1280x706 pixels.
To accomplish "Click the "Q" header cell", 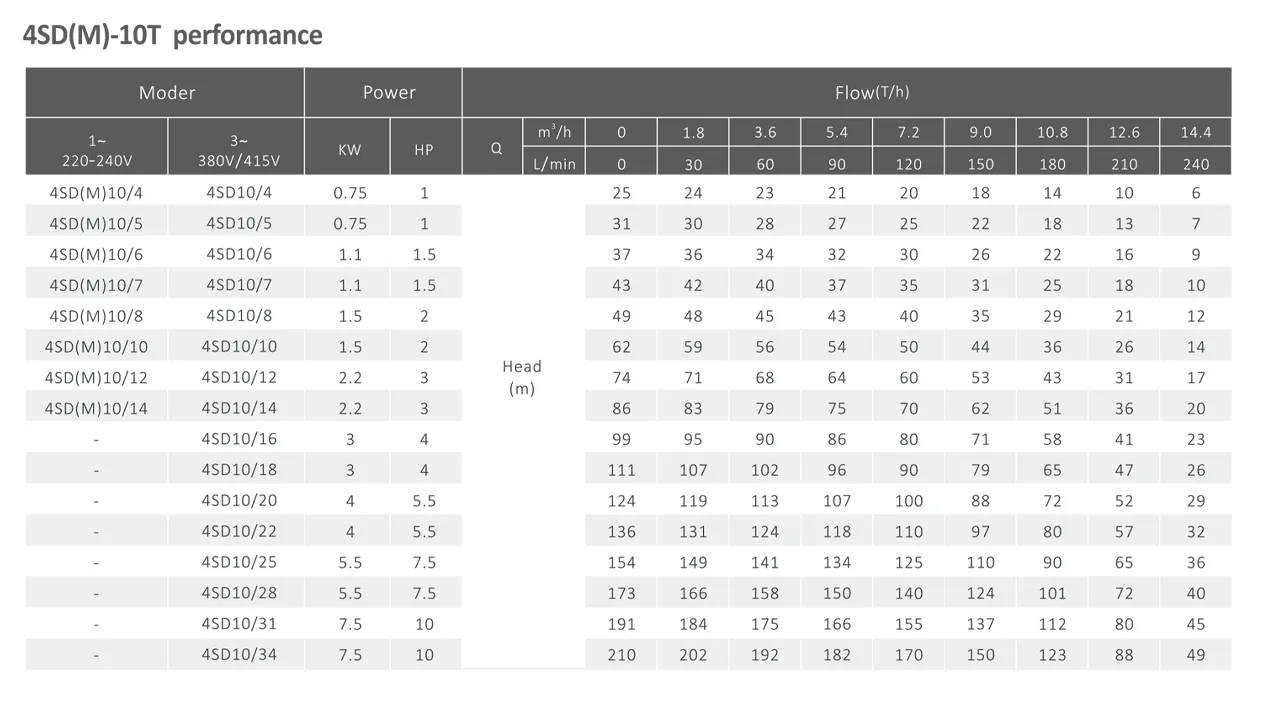I will coord(496,148).
